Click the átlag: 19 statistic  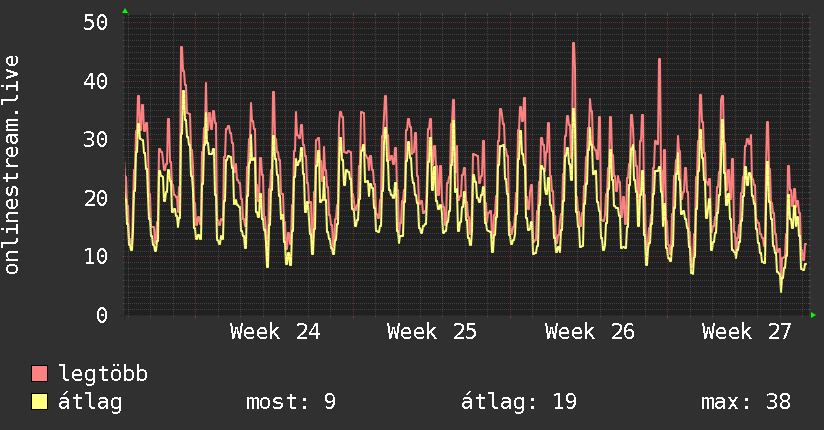point(519,402)
